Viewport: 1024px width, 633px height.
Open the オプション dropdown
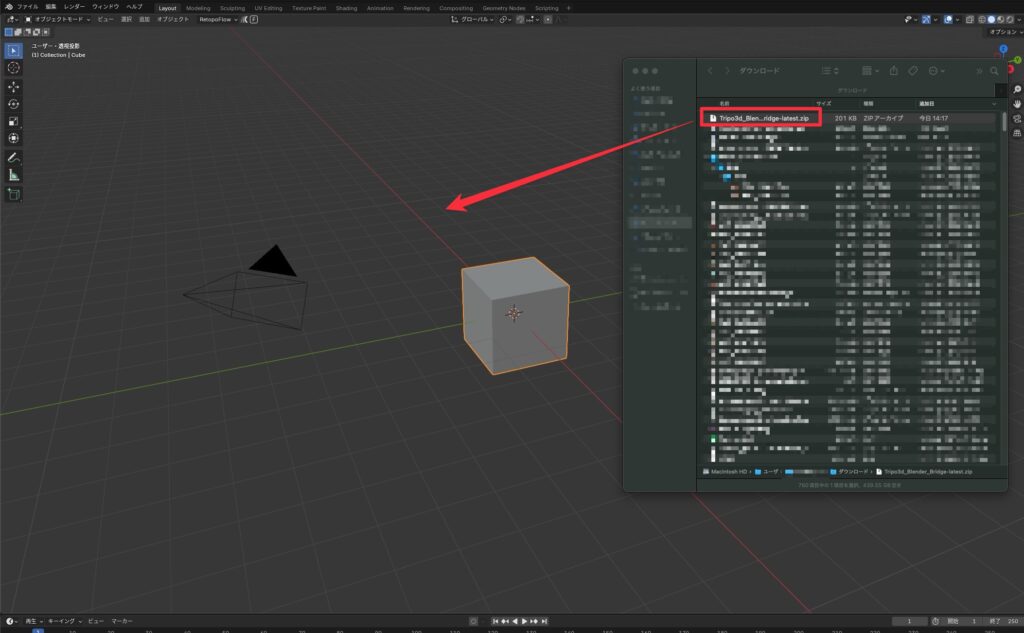[1001, 32]
